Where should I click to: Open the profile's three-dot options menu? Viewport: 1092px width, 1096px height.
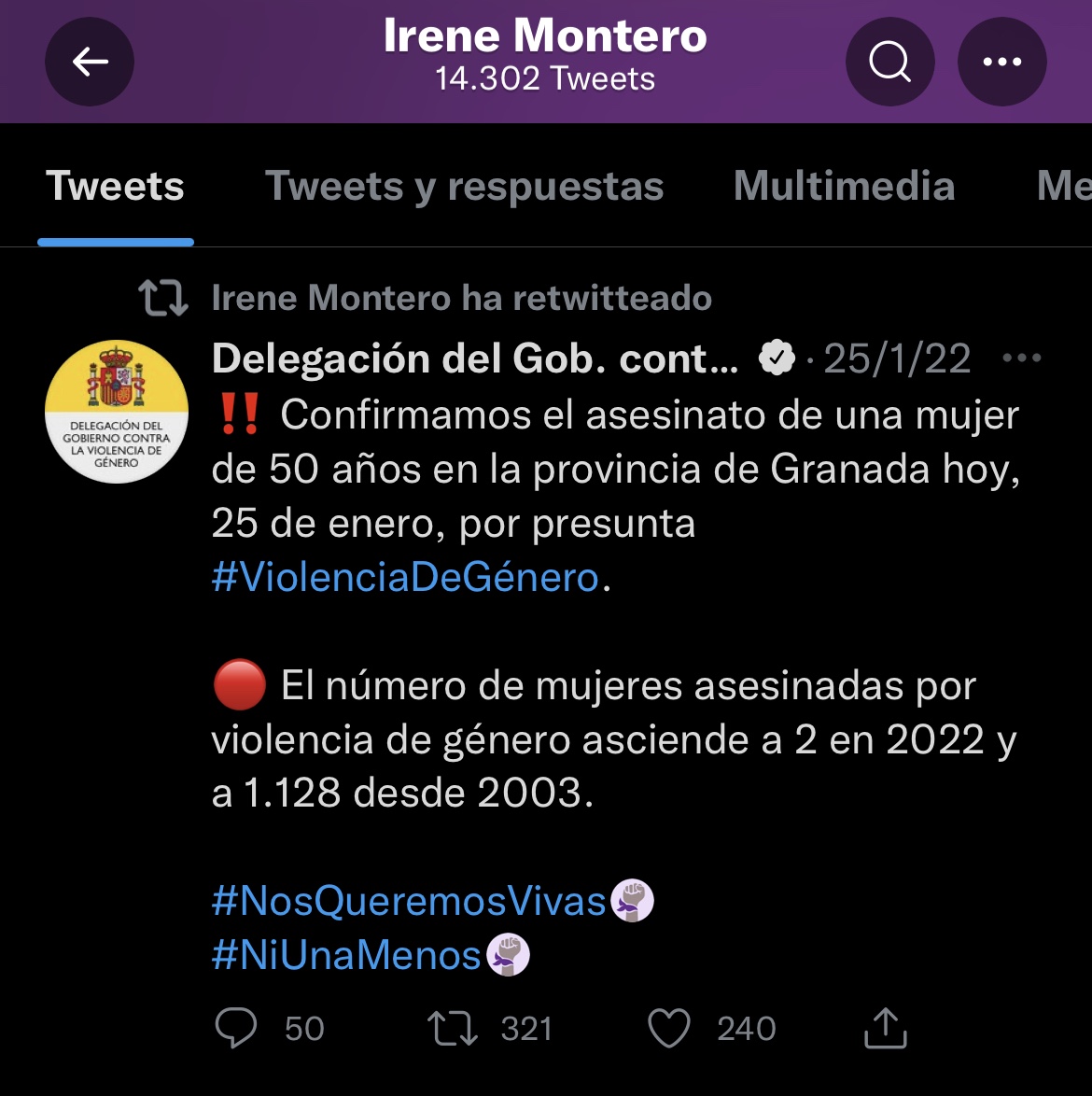click(x=1001, y=62)
